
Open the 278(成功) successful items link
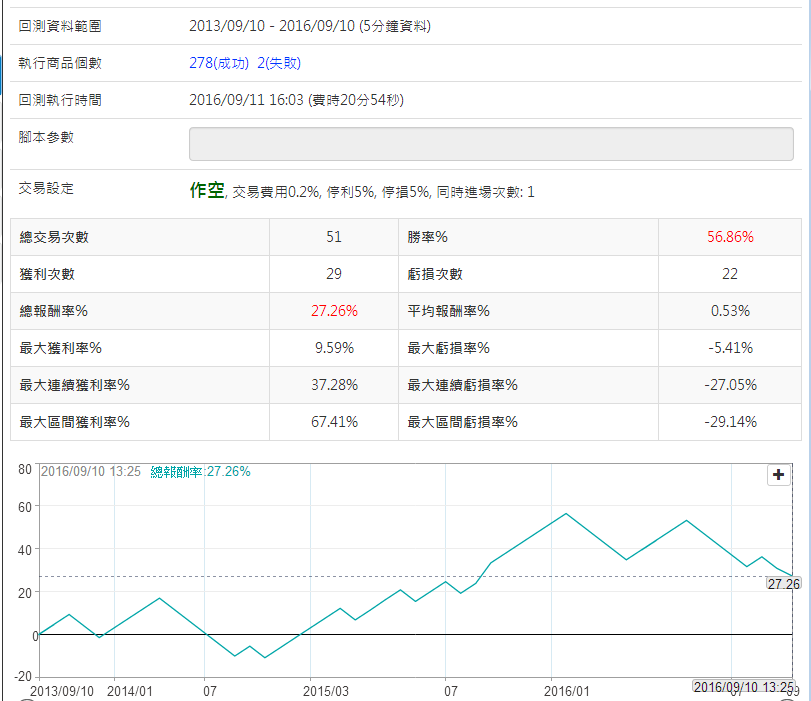219,63
